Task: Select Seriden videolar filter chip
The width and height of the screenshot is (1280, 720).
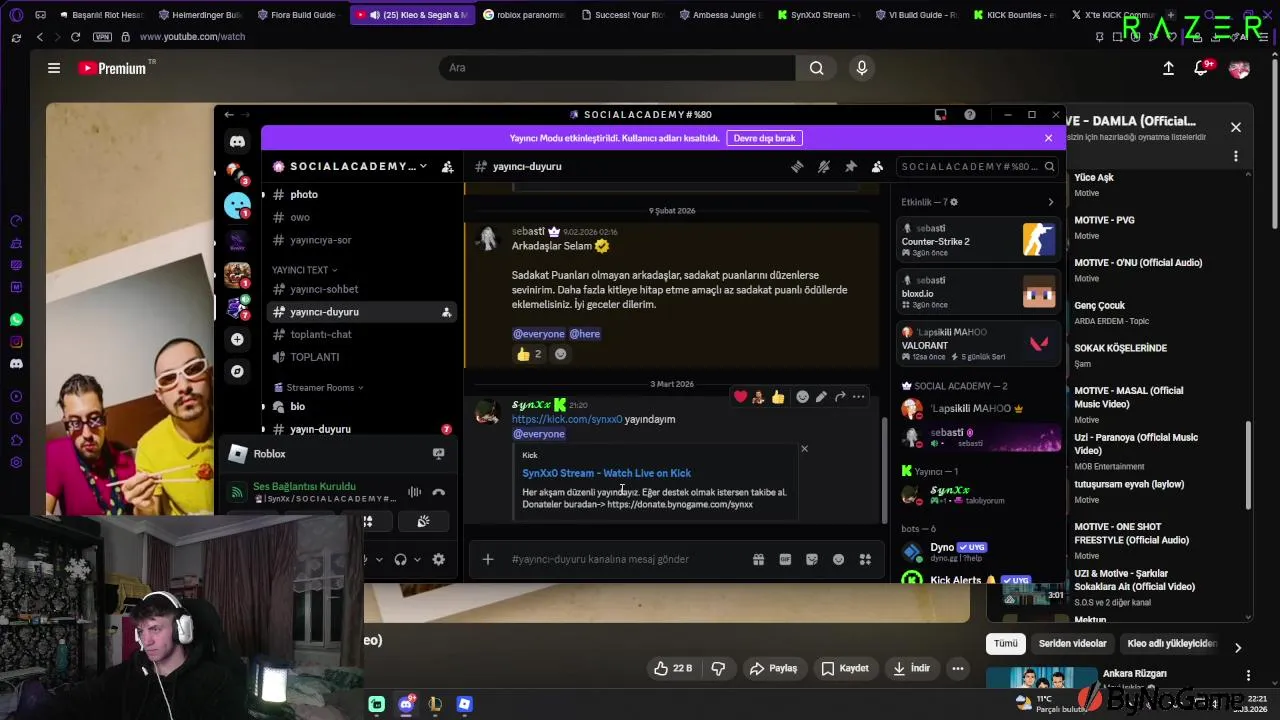Action: tap(1072, 644)
